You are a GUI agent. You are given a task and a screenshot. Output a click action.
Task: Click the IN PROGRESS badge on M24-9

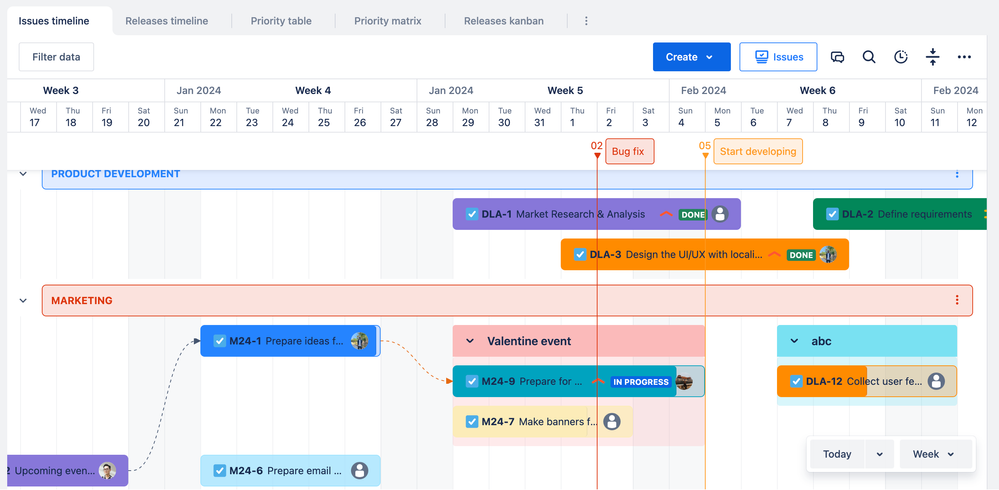click(641, 382)
